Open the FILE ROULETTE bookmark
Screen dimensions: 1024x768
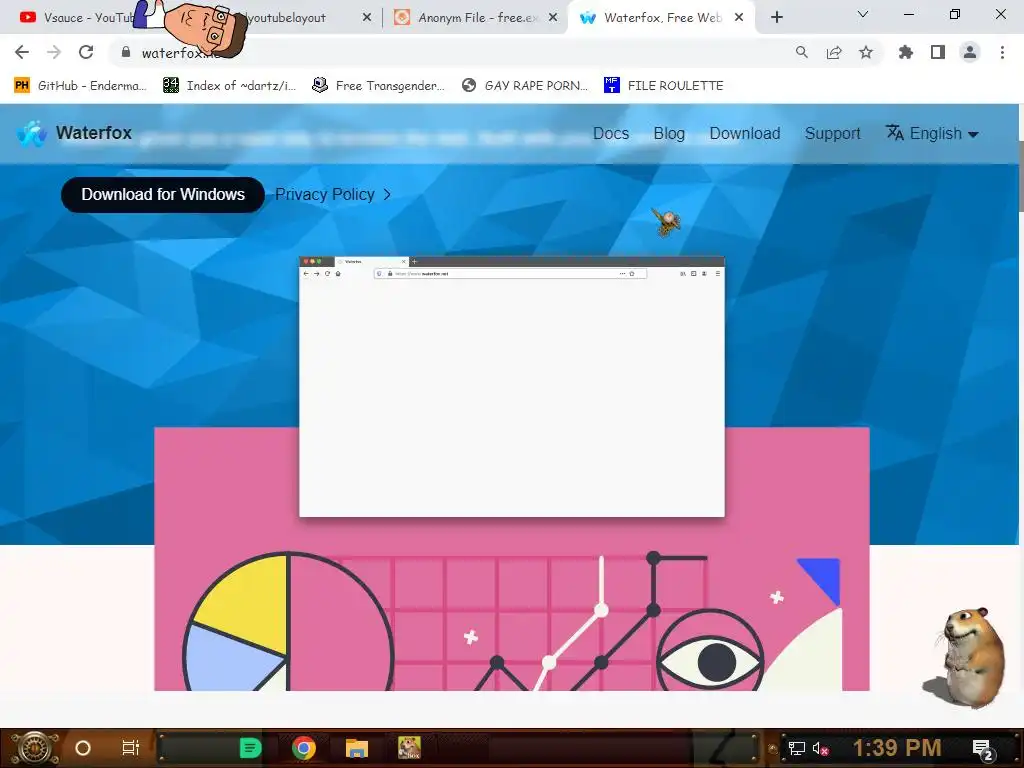click(664, 86)
